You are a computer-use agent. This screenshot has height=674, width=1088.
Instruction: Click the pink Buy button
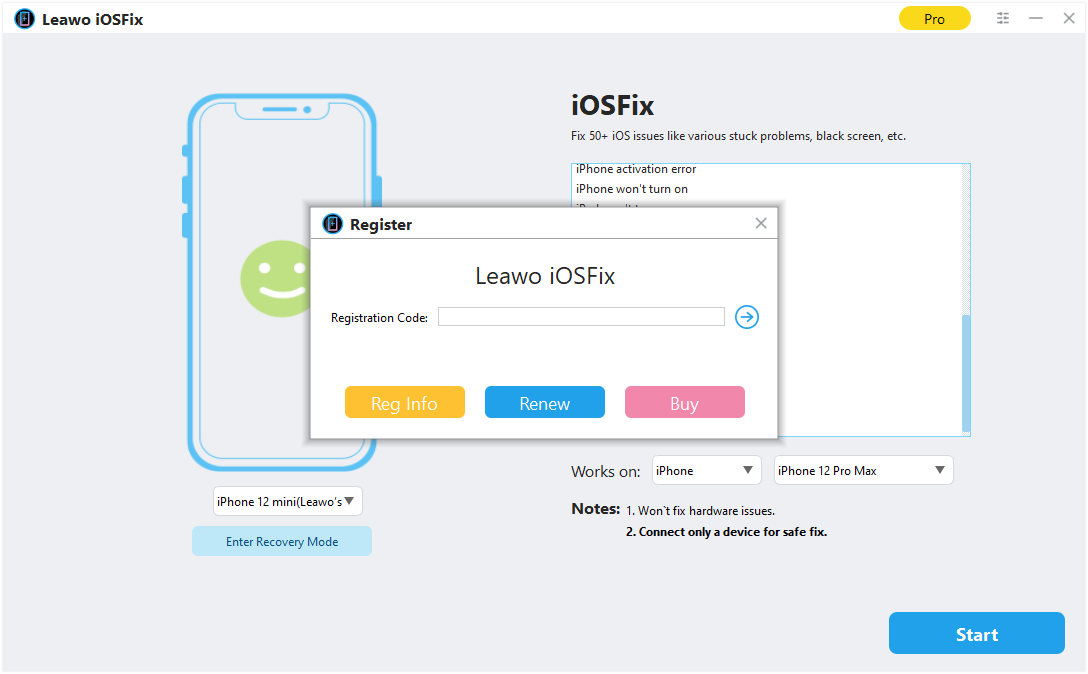685,403
